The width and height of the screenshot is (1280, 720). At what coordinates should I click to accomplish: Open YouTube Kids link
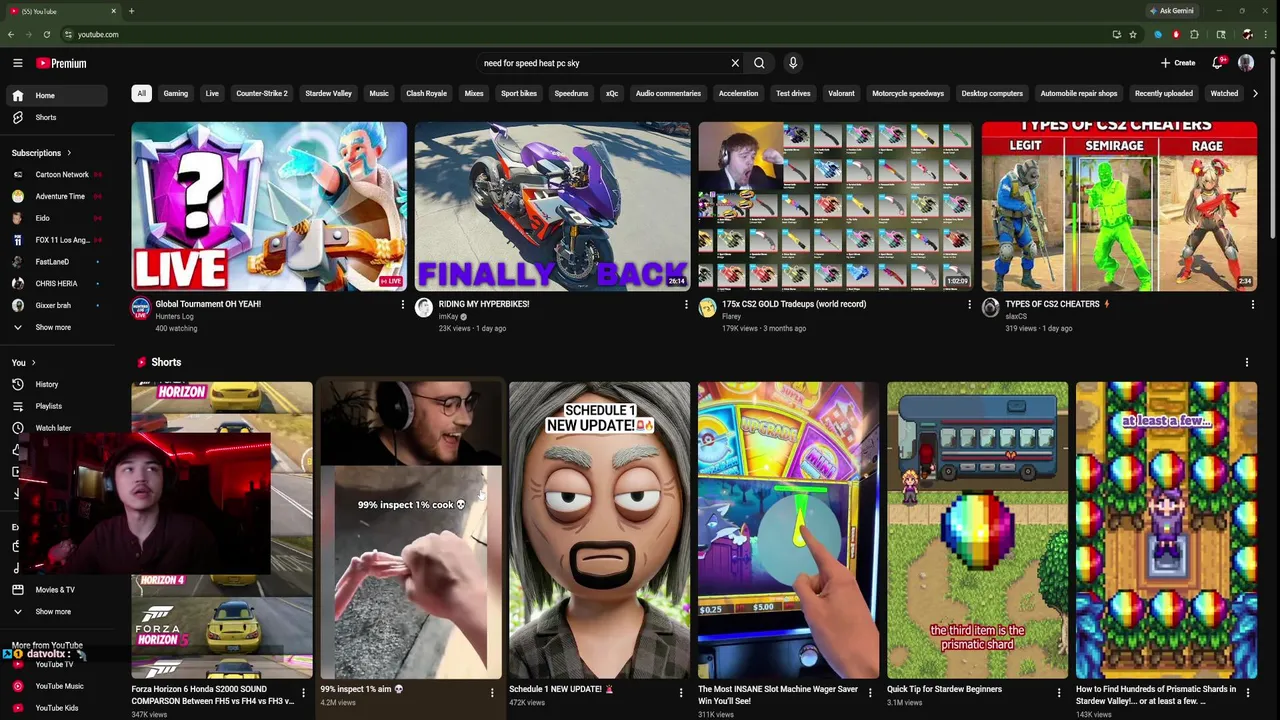click(x=56, y=708)
